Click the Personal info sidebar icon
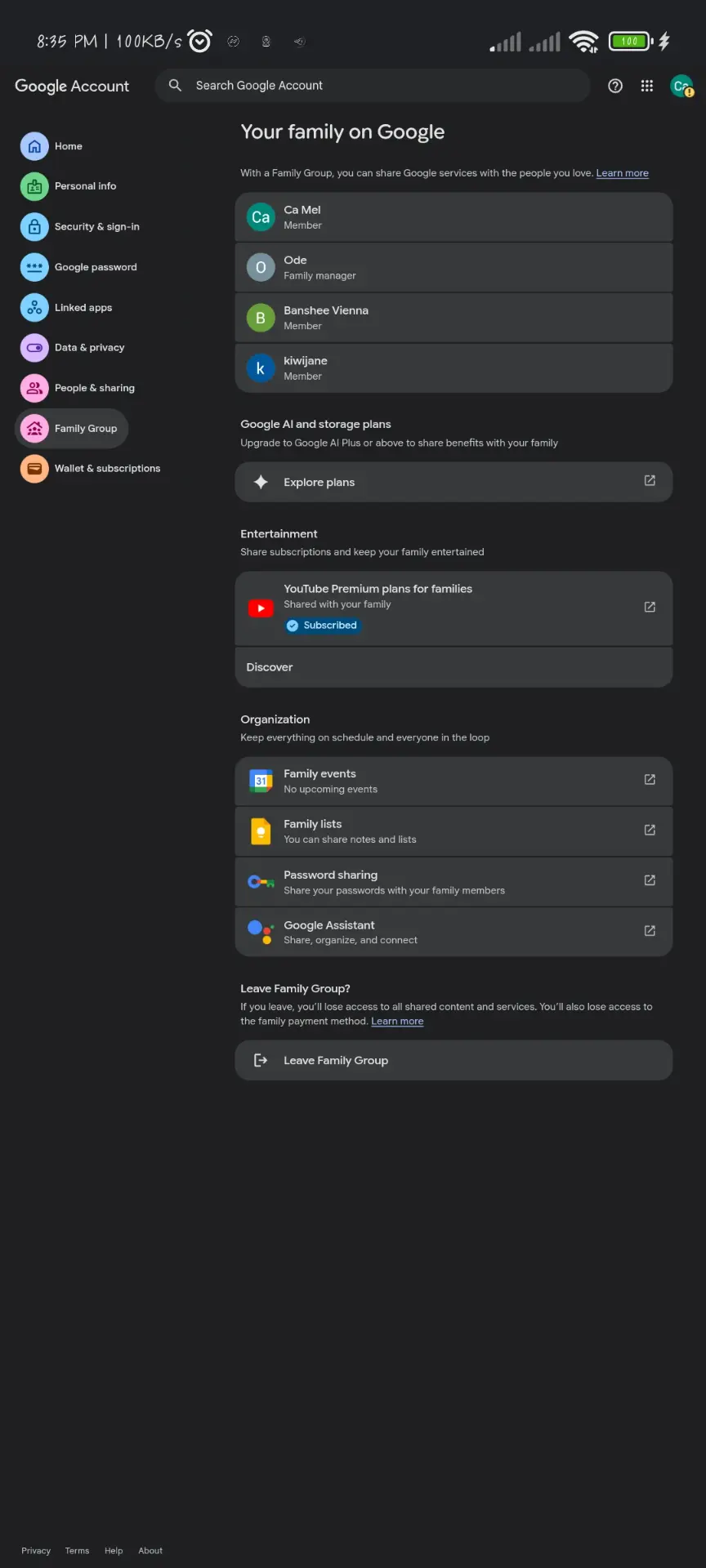The image size is (706, 1568). 34,186
